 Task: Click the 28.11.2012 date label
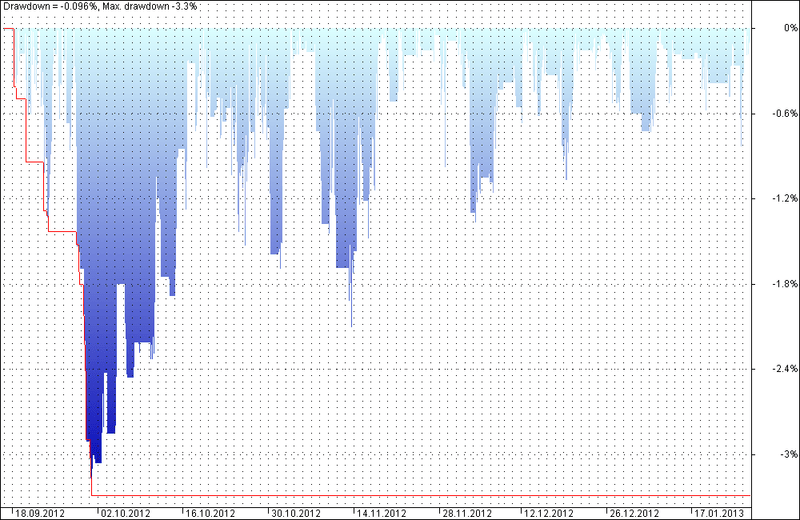pos(467,513)
